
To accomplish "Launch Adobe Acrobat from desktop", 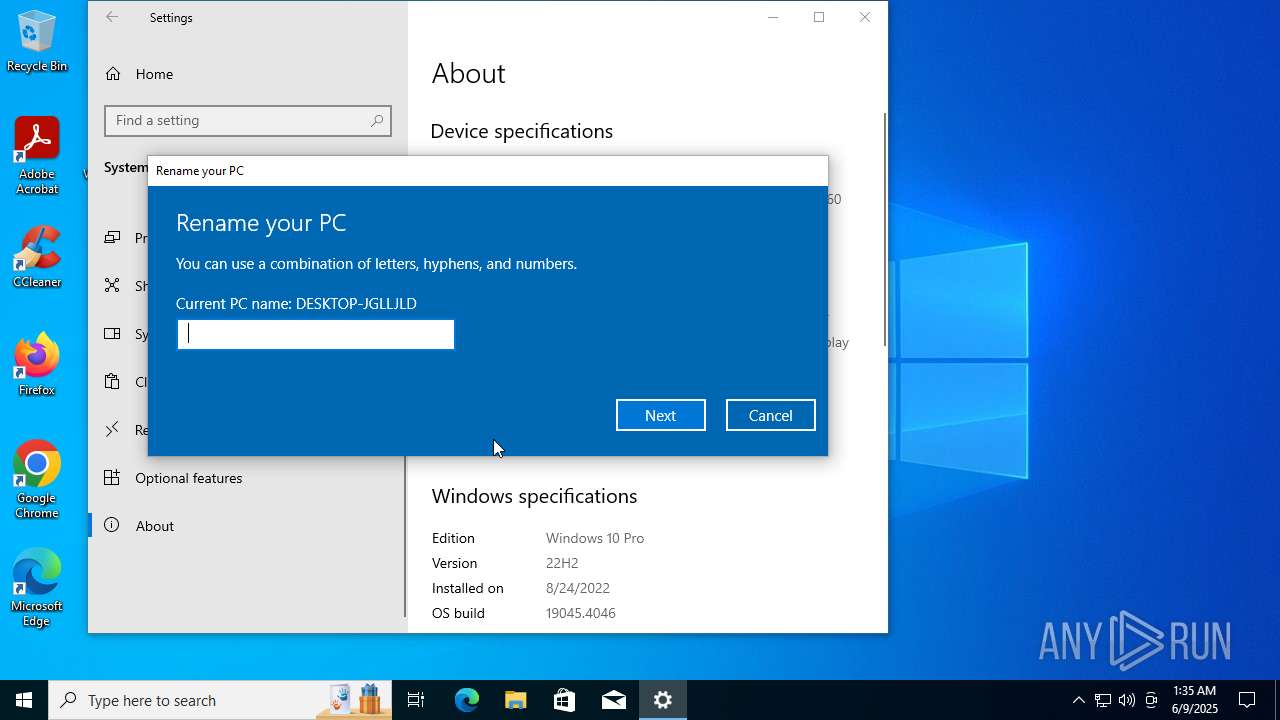I will pyautogui.click(x=37, y=156).
